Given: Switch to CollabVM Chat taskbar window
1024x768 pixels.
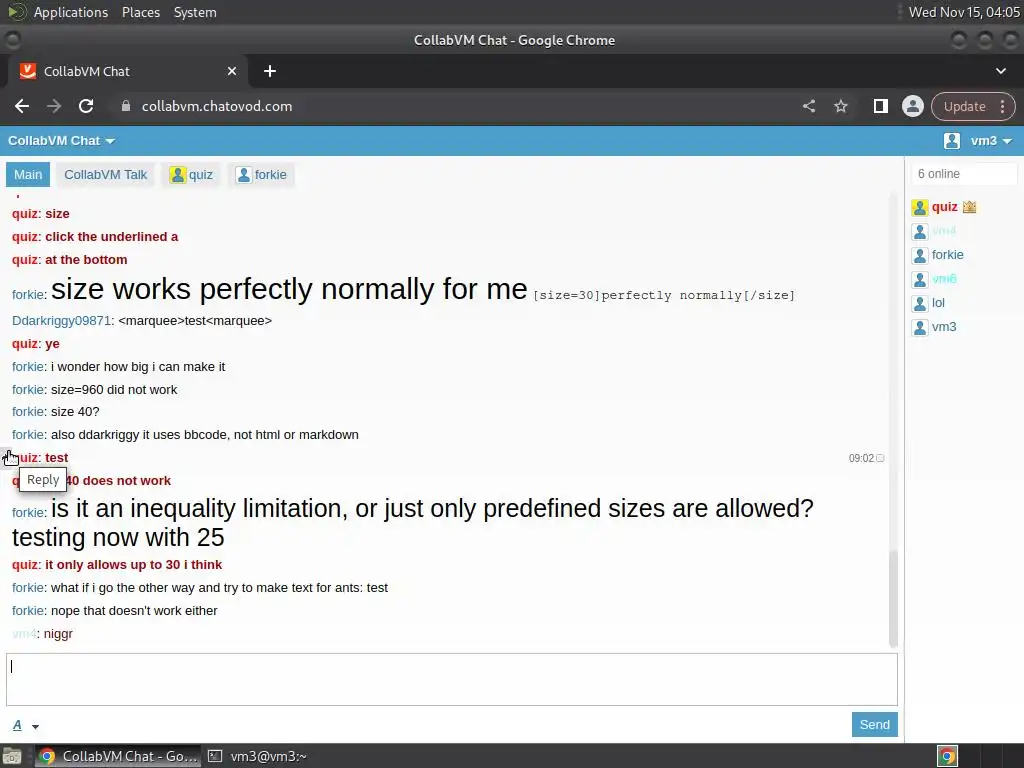Looking at the screenshot, I should click(x=118, y=756).
